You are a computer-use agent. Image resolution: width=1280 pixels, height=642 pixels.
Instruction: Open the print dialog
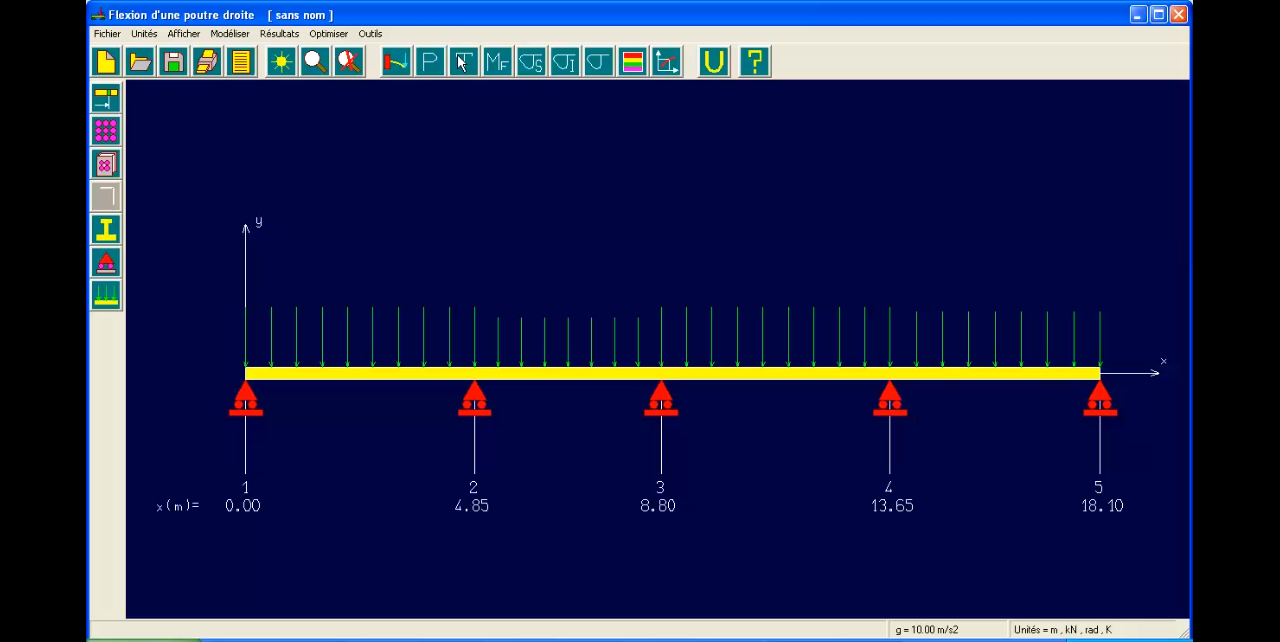(x=207, y=61)
